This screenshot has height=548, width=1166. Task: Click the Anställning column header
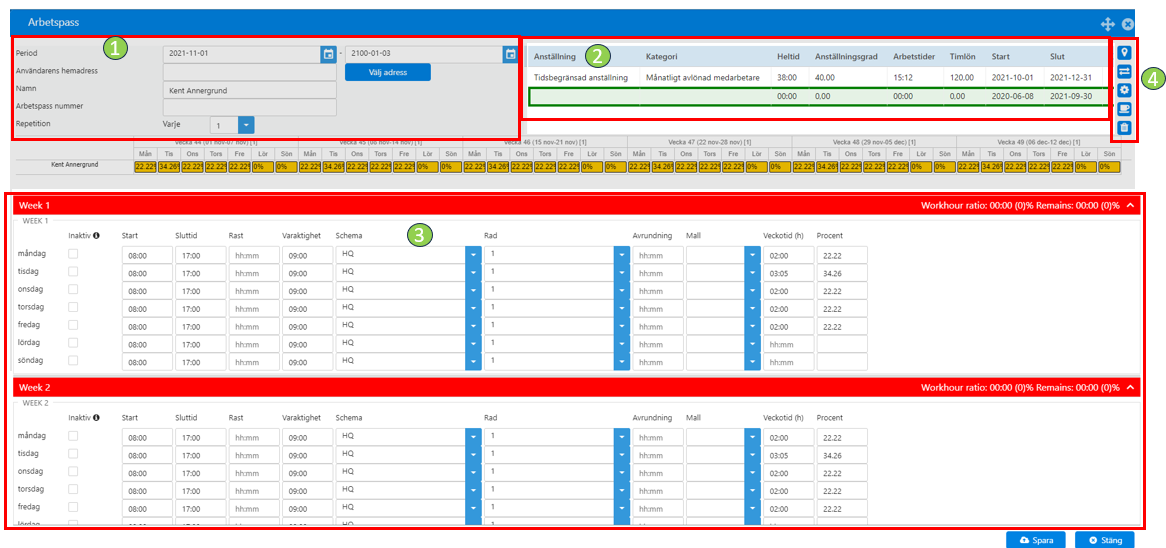[x=557, y=57]
